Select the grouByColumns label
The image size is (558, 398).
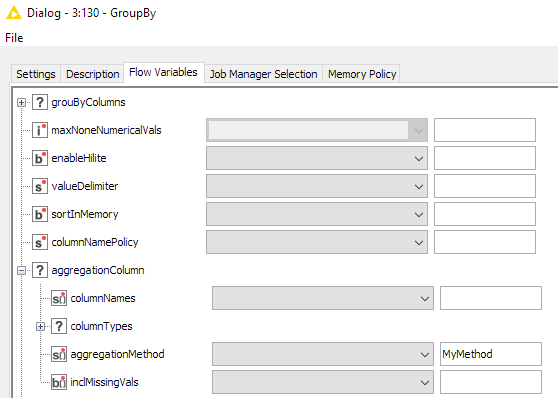[88, 103]
